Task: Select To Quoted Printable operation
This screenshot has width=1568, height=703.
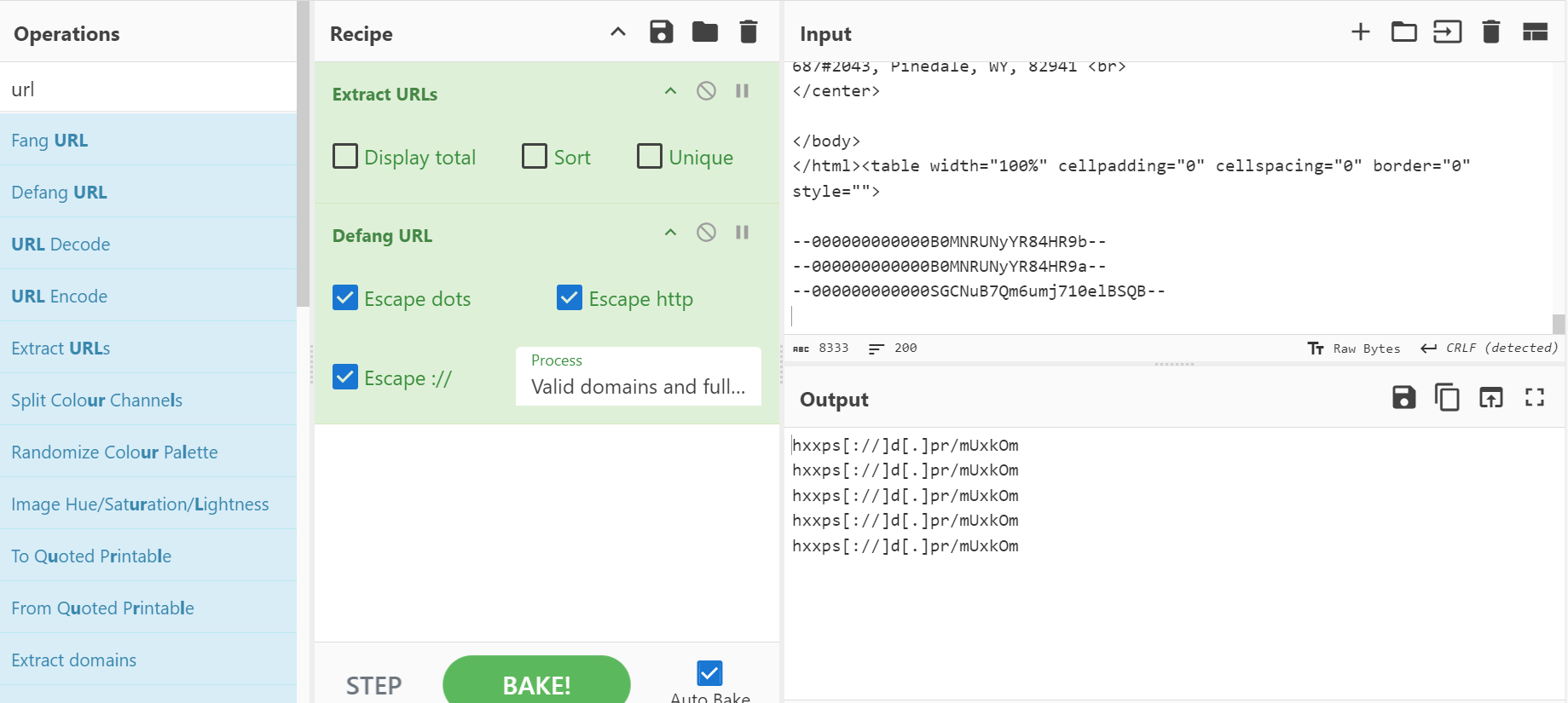Action: point(148,556)
